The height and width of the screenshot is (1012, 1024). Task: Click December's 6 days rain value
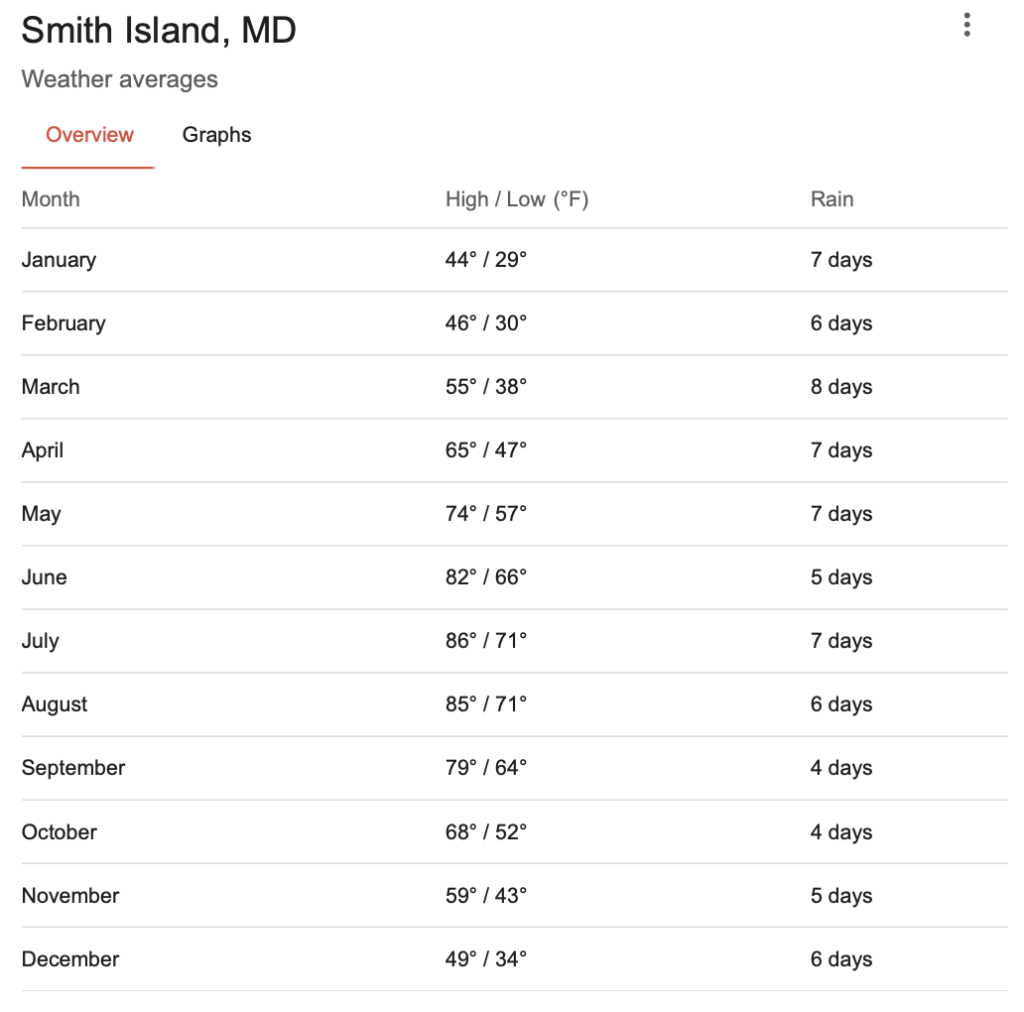(841, 959)
